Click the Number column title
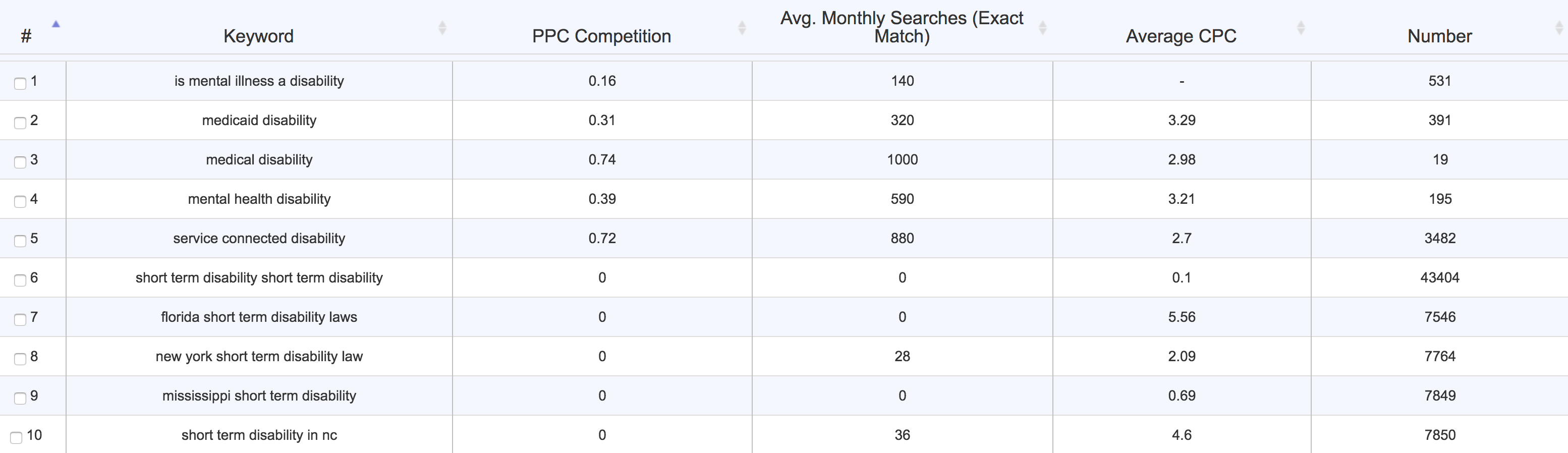The height and width of the screenshot is (453, 1568). click(1439, 36)
